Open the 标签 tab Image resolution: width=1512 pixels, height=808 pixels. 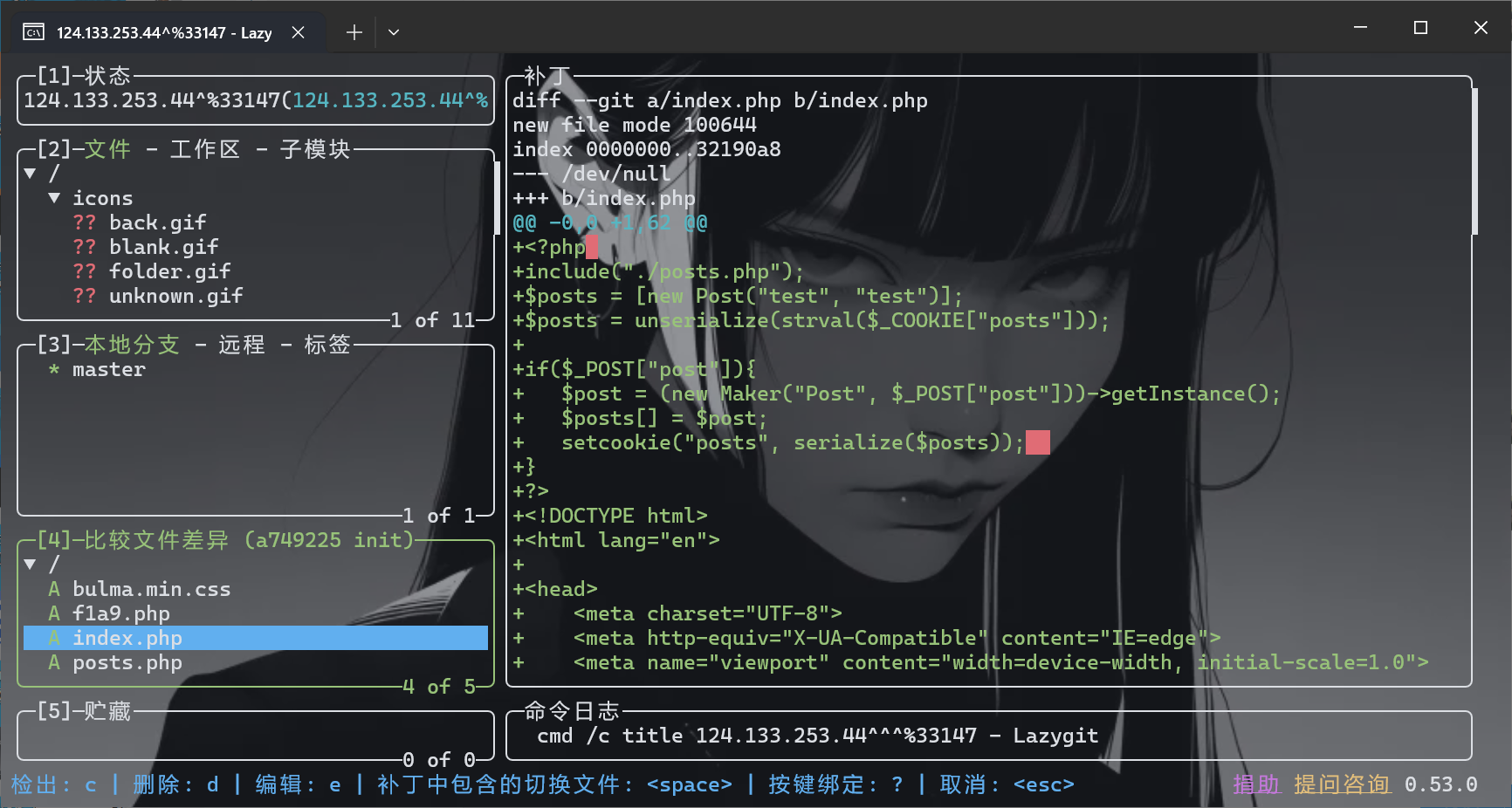coord(326,345)
